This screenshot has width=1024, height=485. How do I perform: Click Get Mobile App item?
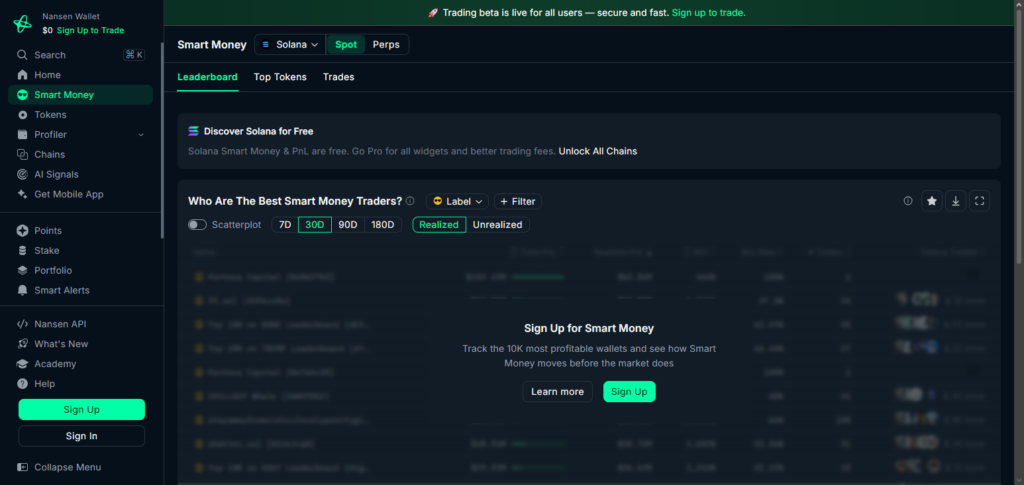(80, 194)
